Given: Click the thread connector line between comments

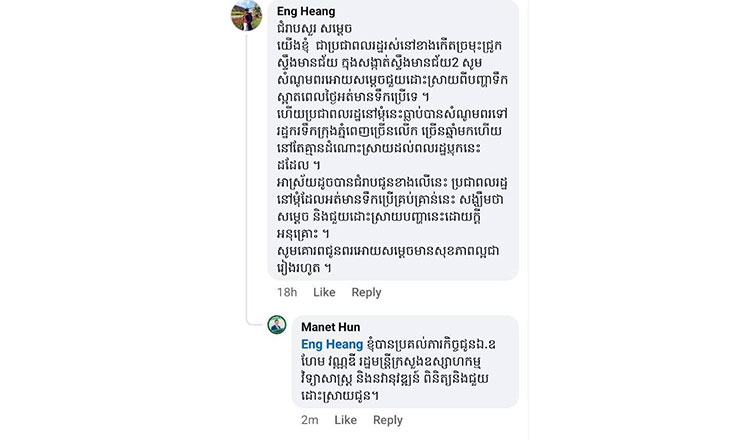Looking at the screenshot, I should [247, 177].
